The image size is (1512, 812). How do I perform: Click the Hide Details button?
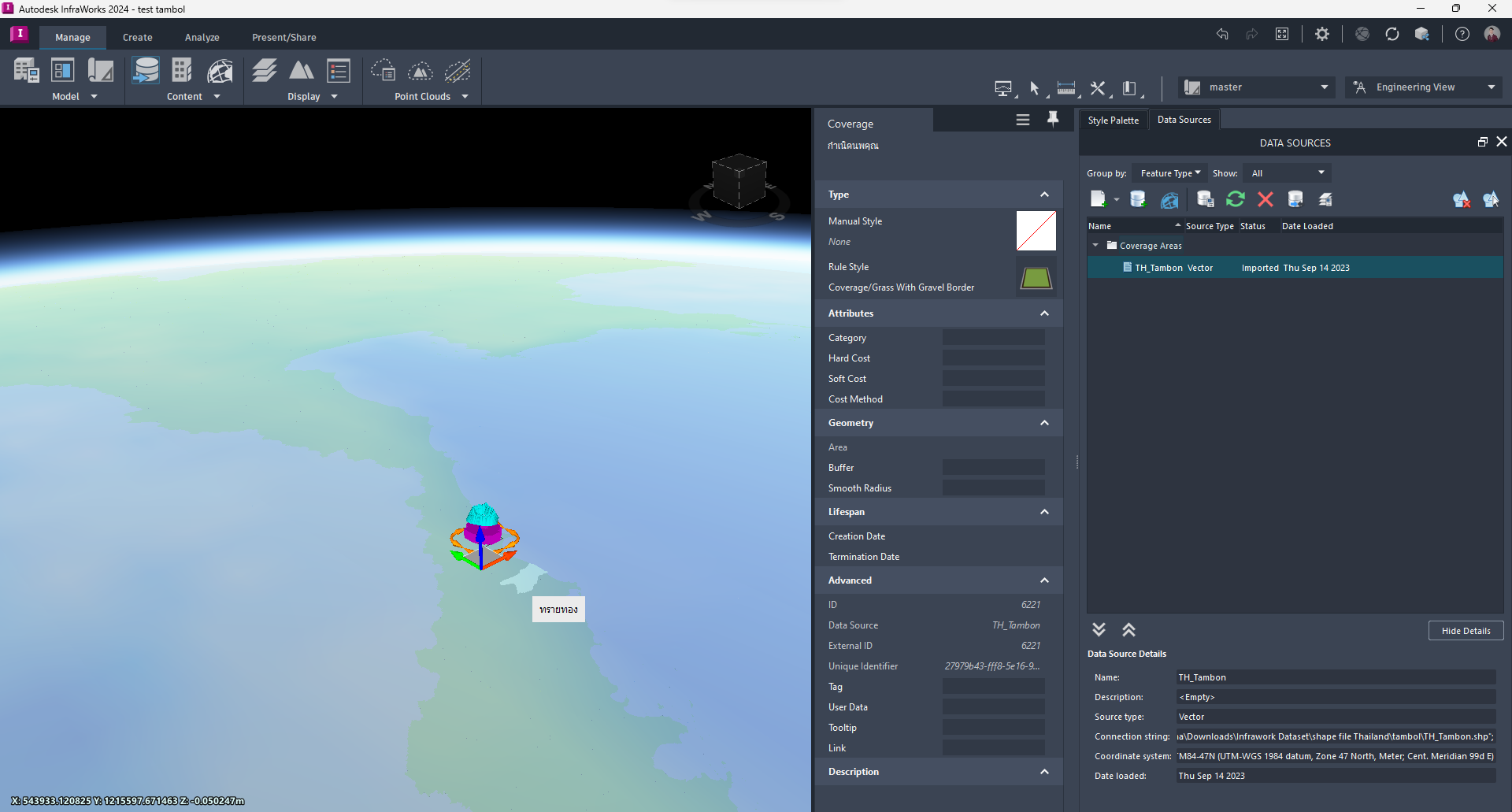pos(1465,630)
